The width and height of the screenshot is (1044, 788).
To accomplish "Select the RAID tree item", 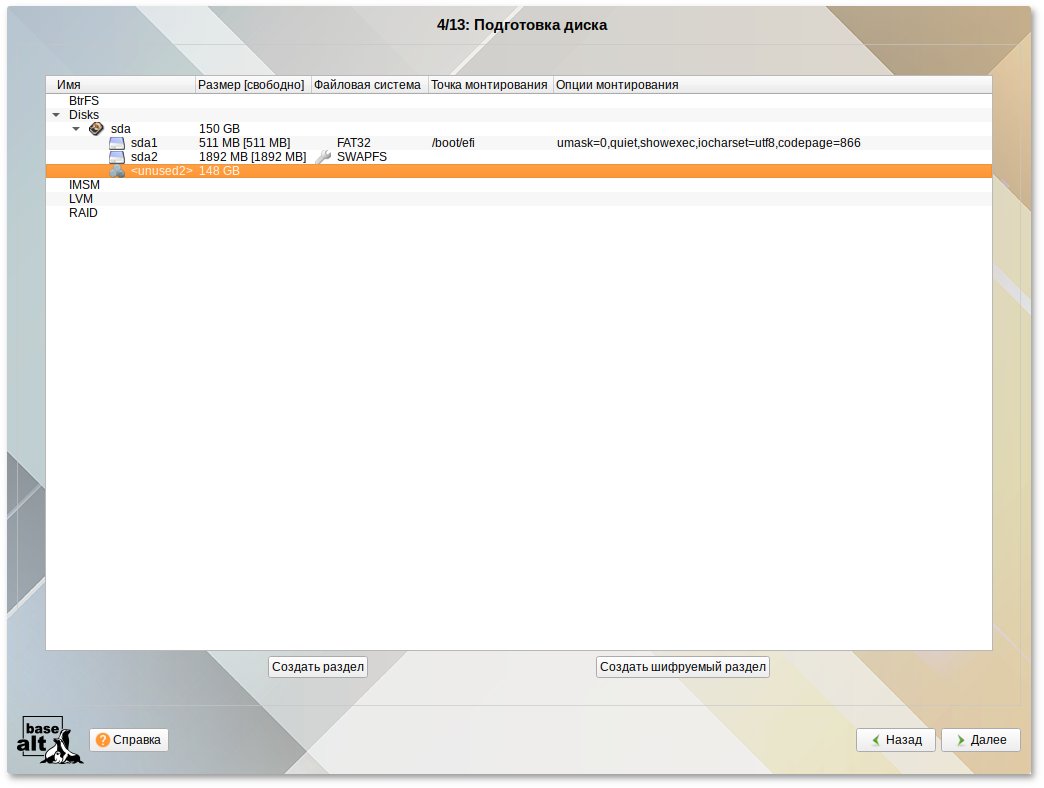I will (x=83, y=212).
